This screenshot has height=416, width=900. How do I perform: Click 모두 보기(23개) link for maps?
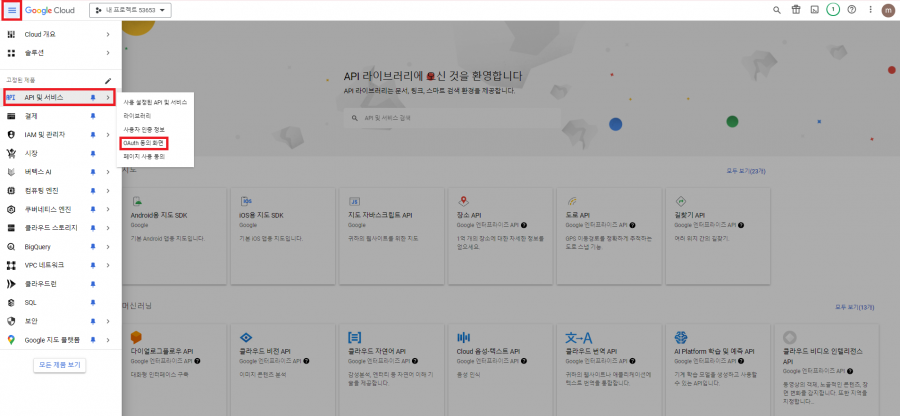click(745, 172)
